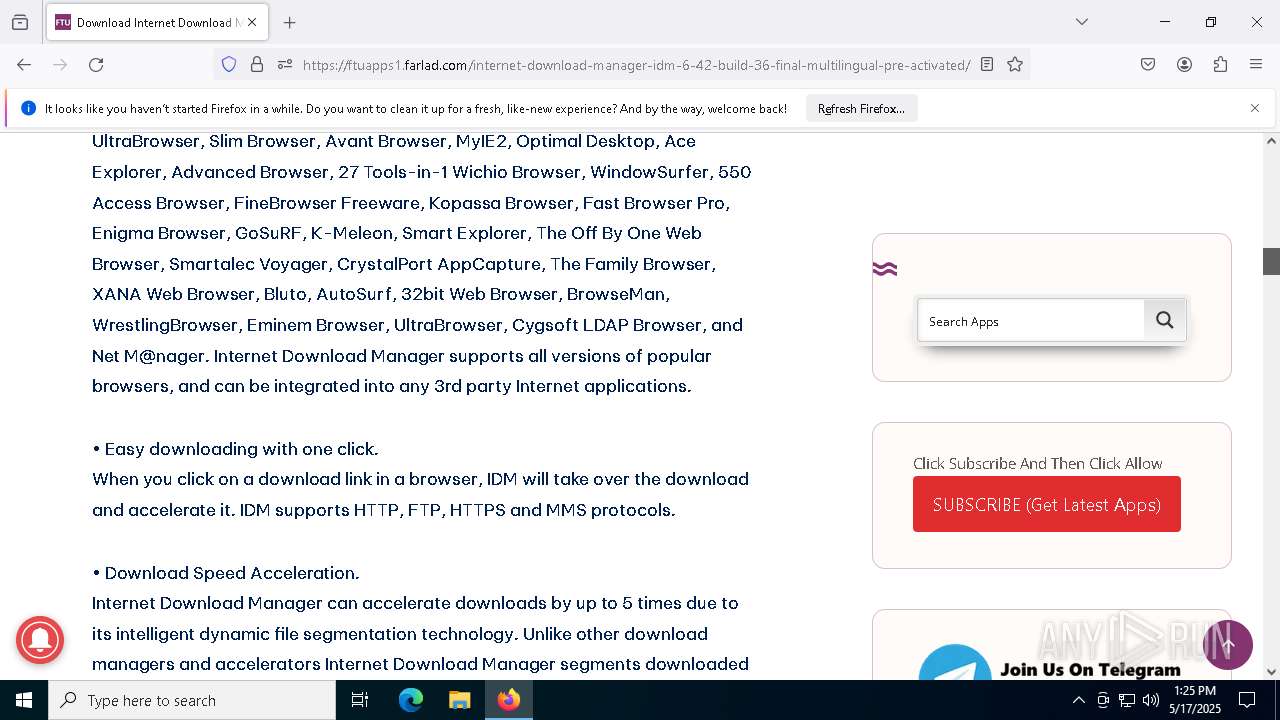This screenshot has width=1280, height=720.
Task: Switch to Firefox taskbar icon
Action: coord(508,700)
